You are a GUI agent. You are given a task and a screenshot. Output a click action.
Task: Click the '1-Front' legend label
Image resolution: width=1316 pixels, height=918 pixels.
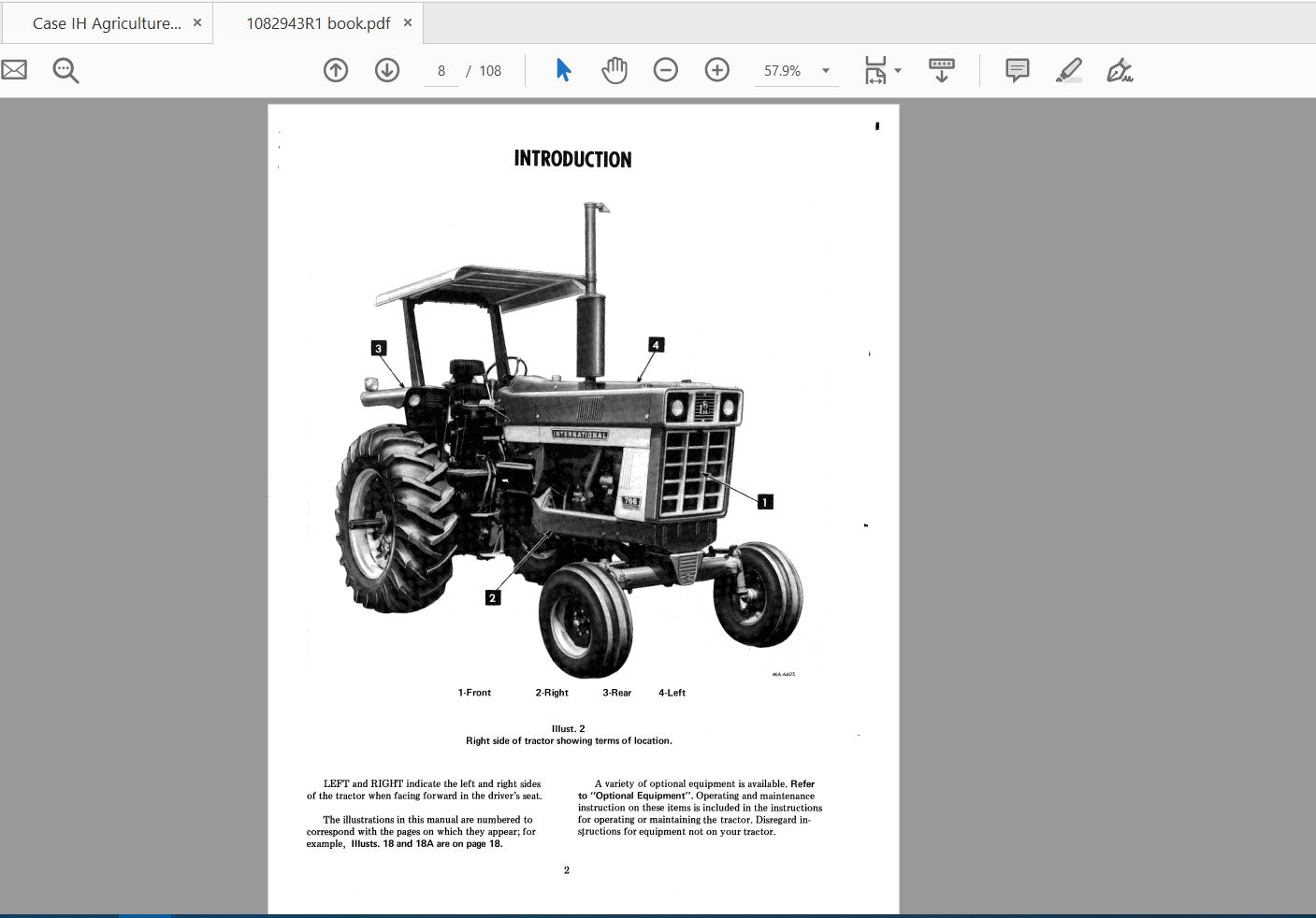[474, 693]
